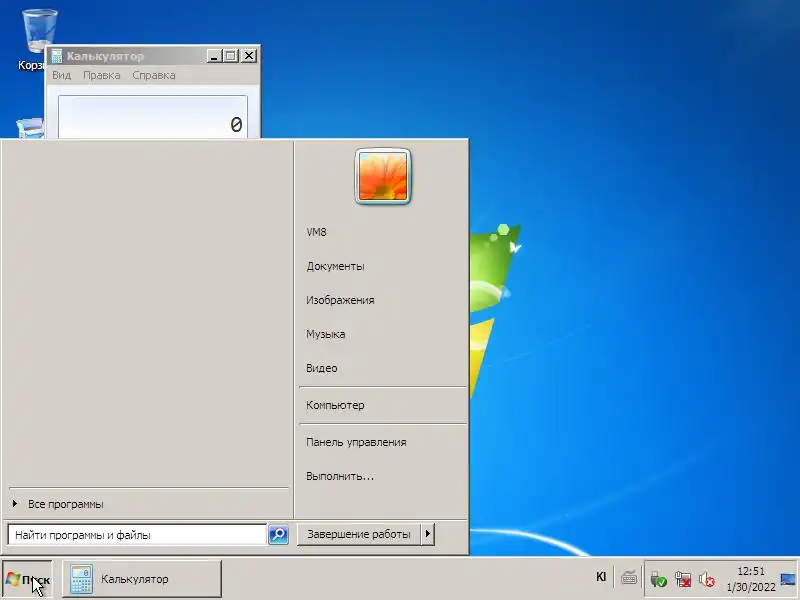Open Документы from the Start menu

[x=335, y=266]
